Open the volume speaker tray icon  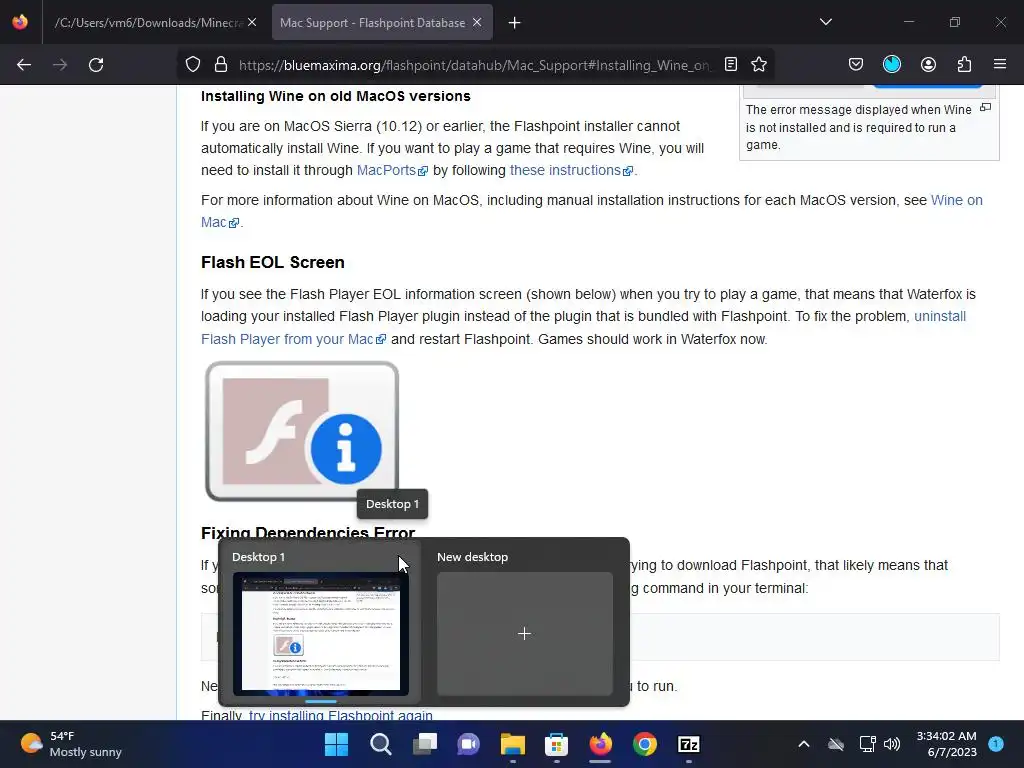891,744
